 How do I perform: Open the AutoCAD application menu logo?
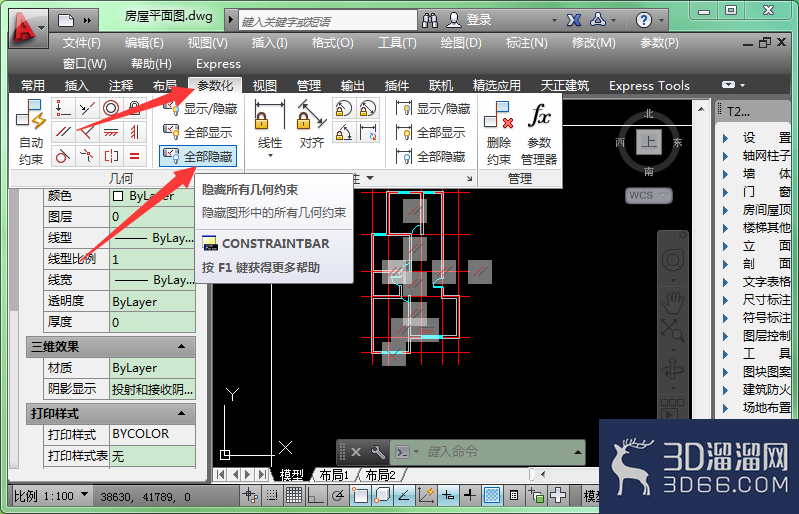pos(28,28)
